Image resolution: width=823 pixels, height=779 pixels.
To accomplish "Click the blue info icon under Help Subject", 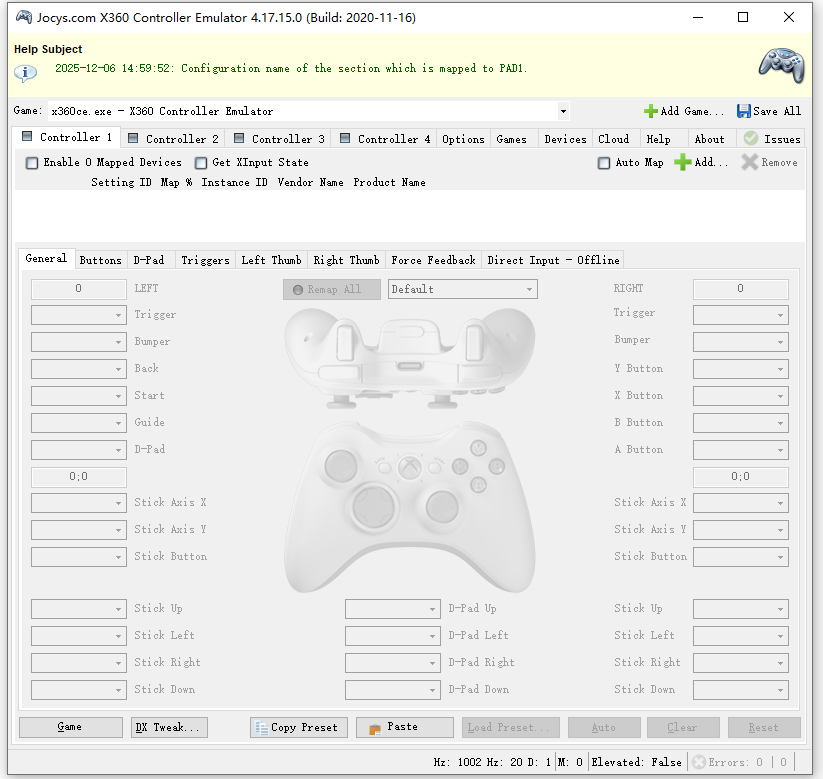I will [x=25, y=72].
